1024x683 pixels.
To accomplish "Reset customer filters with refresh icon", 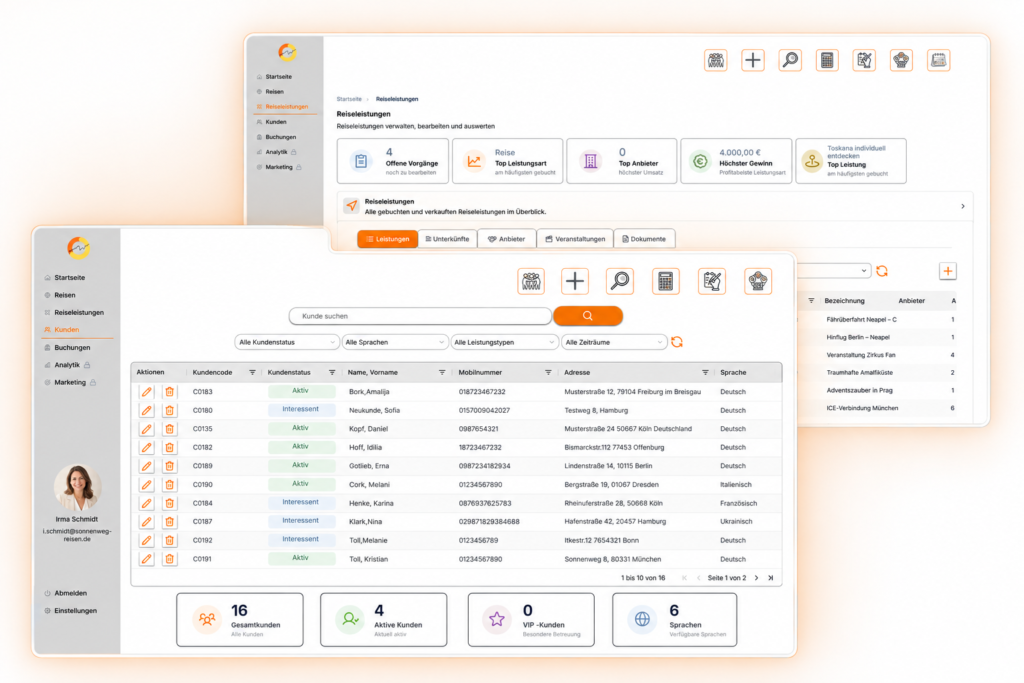I will [677, 342].
